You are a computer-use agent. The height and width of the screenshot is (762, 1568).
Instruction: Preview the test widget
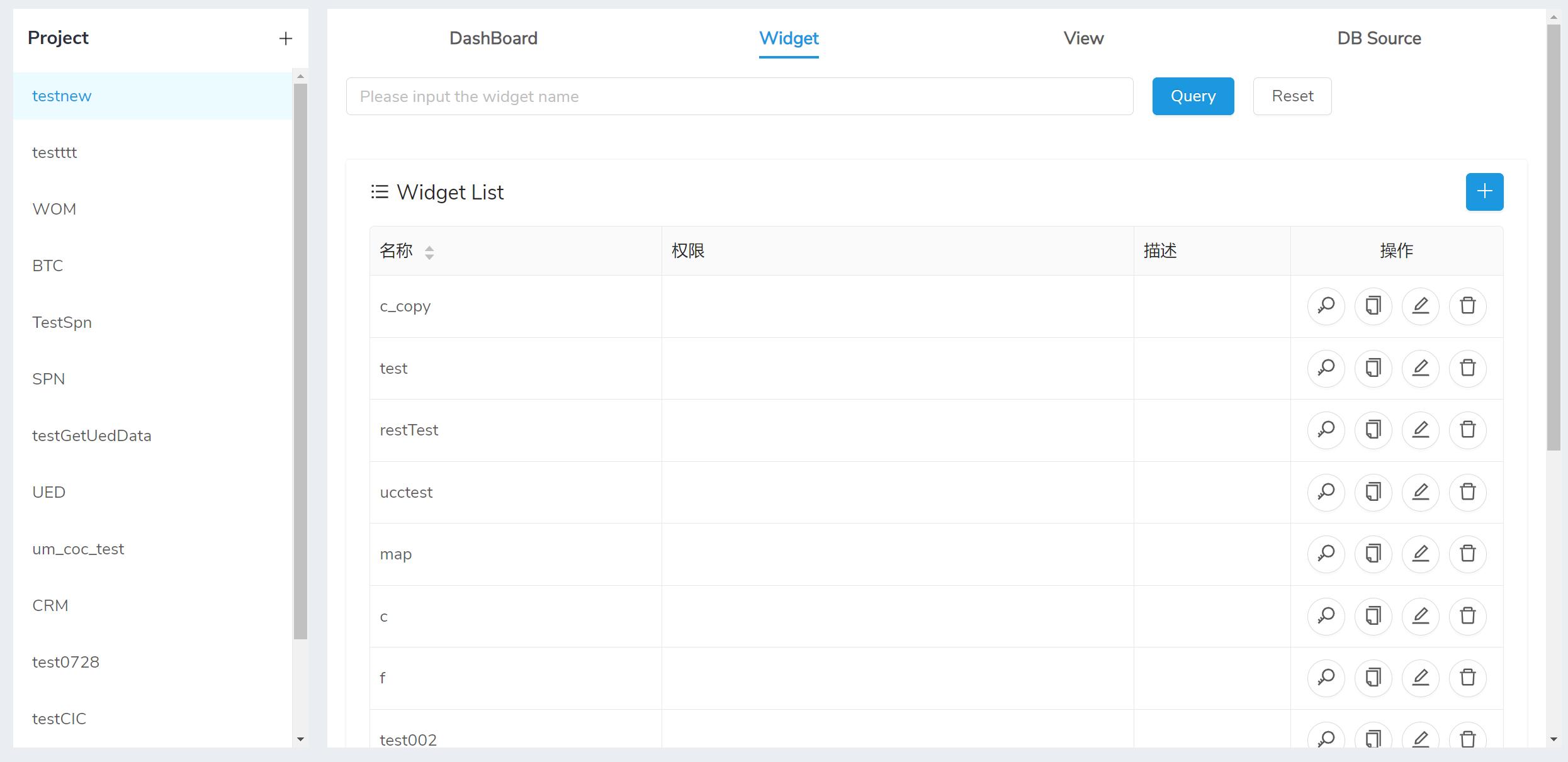[x=1326, y=368]
